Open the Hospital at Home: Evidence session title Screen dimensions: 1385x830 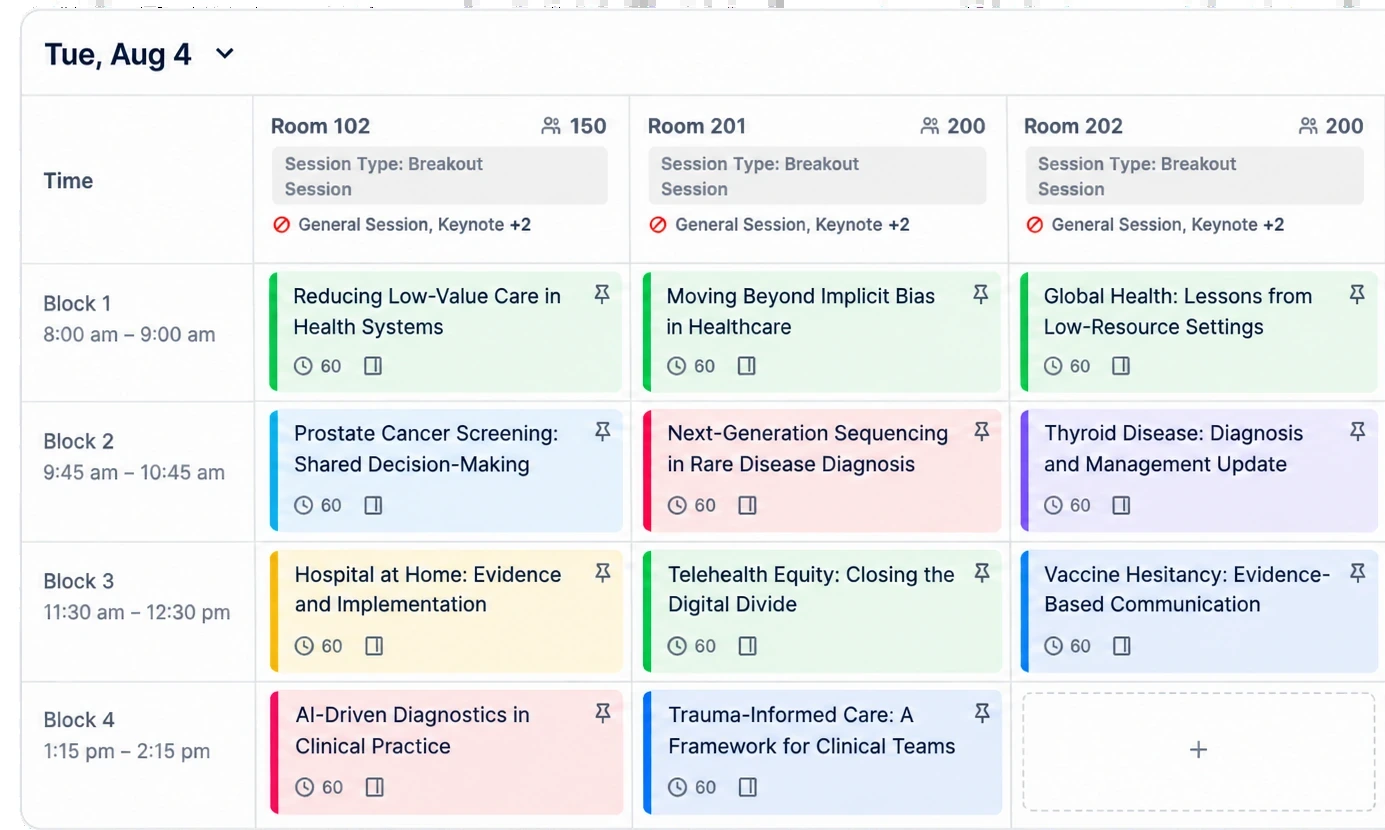[428, 589]
